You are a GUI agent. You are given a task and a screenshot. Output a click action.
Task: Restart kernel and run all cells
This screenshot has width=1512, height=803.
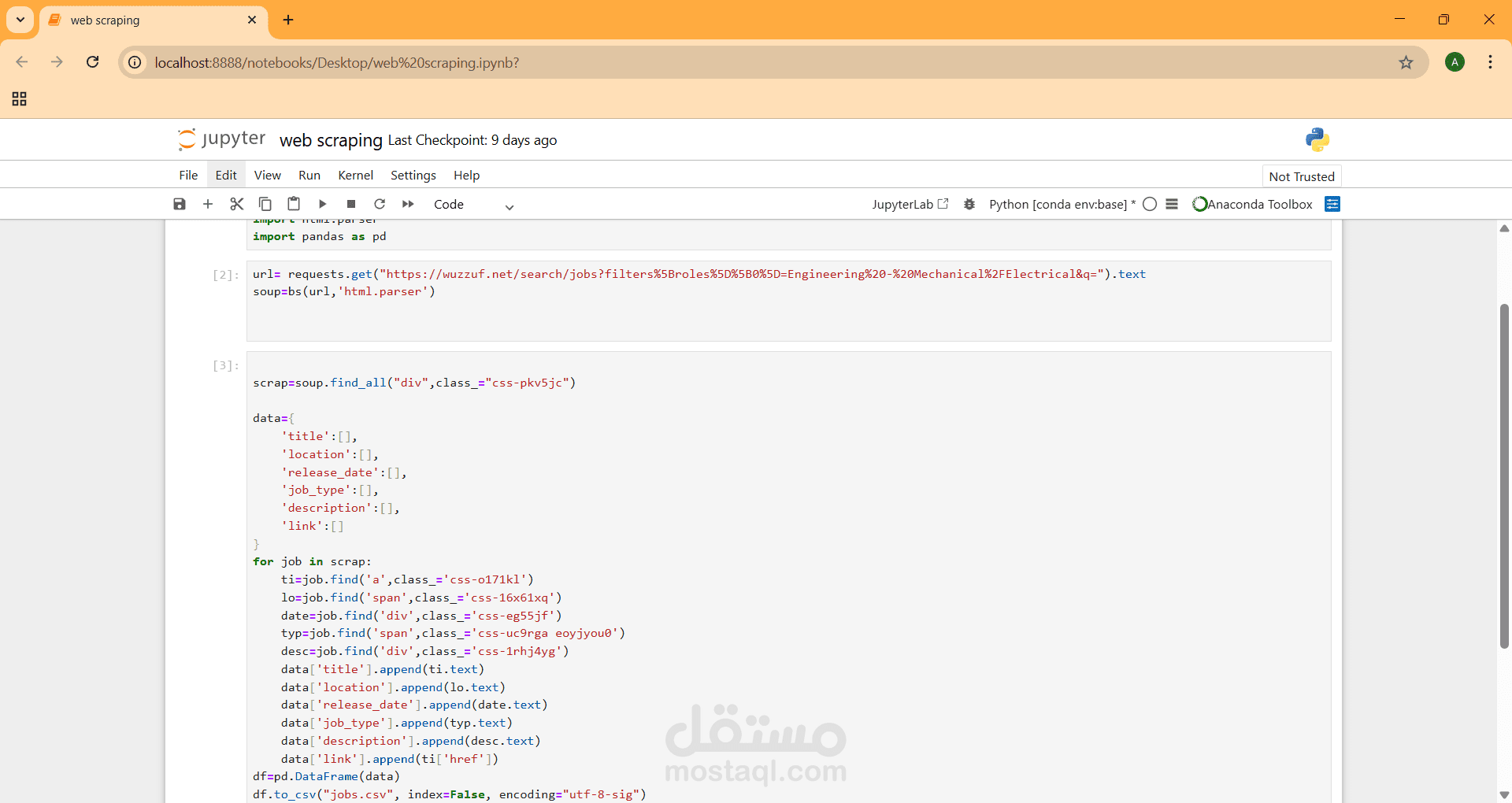pos(408,204)
